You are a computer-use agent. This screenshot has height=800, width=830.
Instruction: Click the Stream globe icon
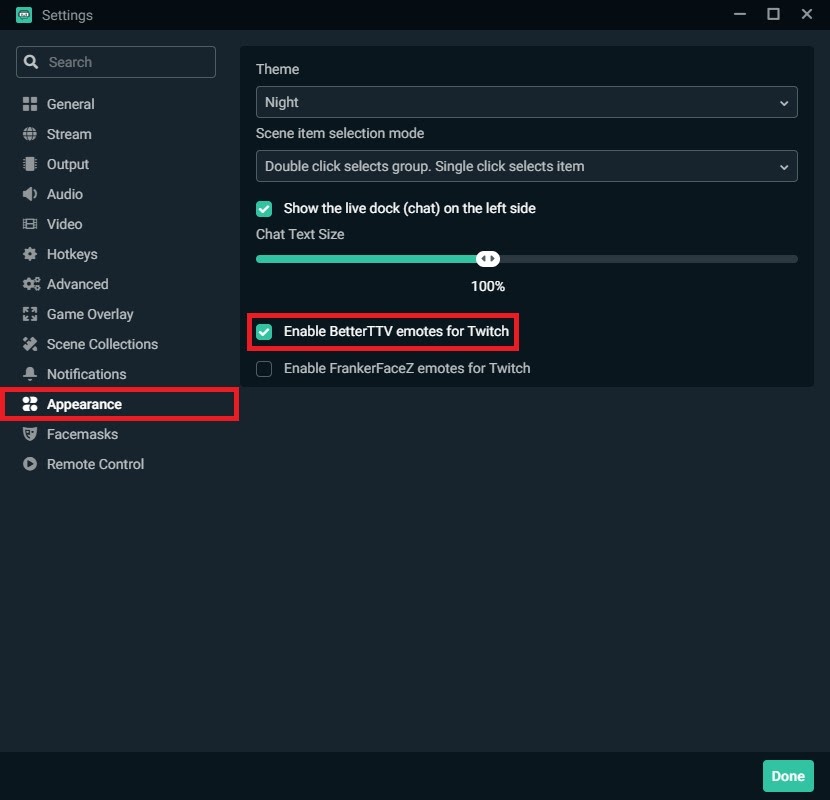30,134
